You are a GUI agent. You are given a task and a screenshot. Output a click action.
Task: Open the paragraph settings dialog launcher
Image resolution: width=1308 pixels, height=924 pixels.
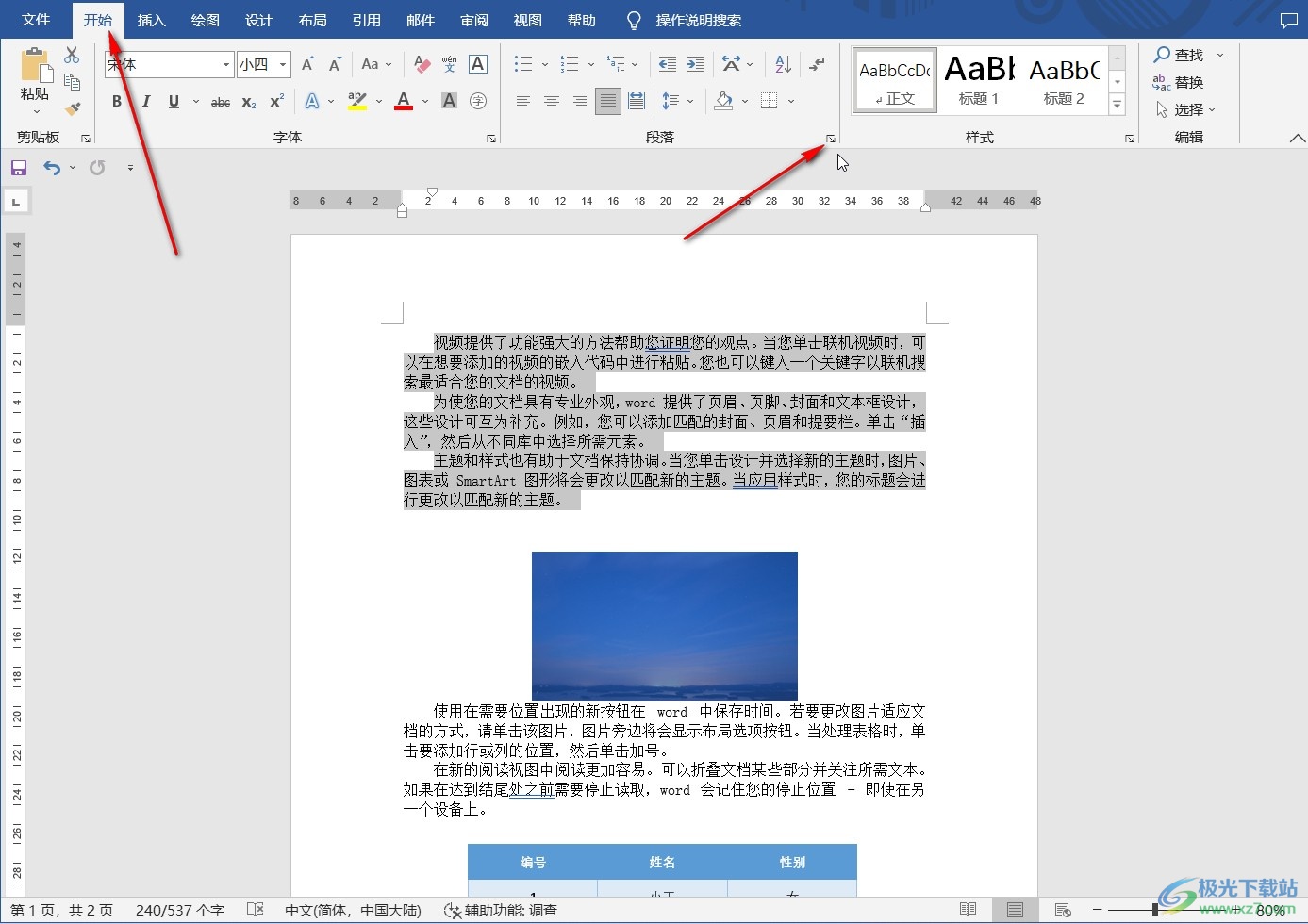[830, 138]
